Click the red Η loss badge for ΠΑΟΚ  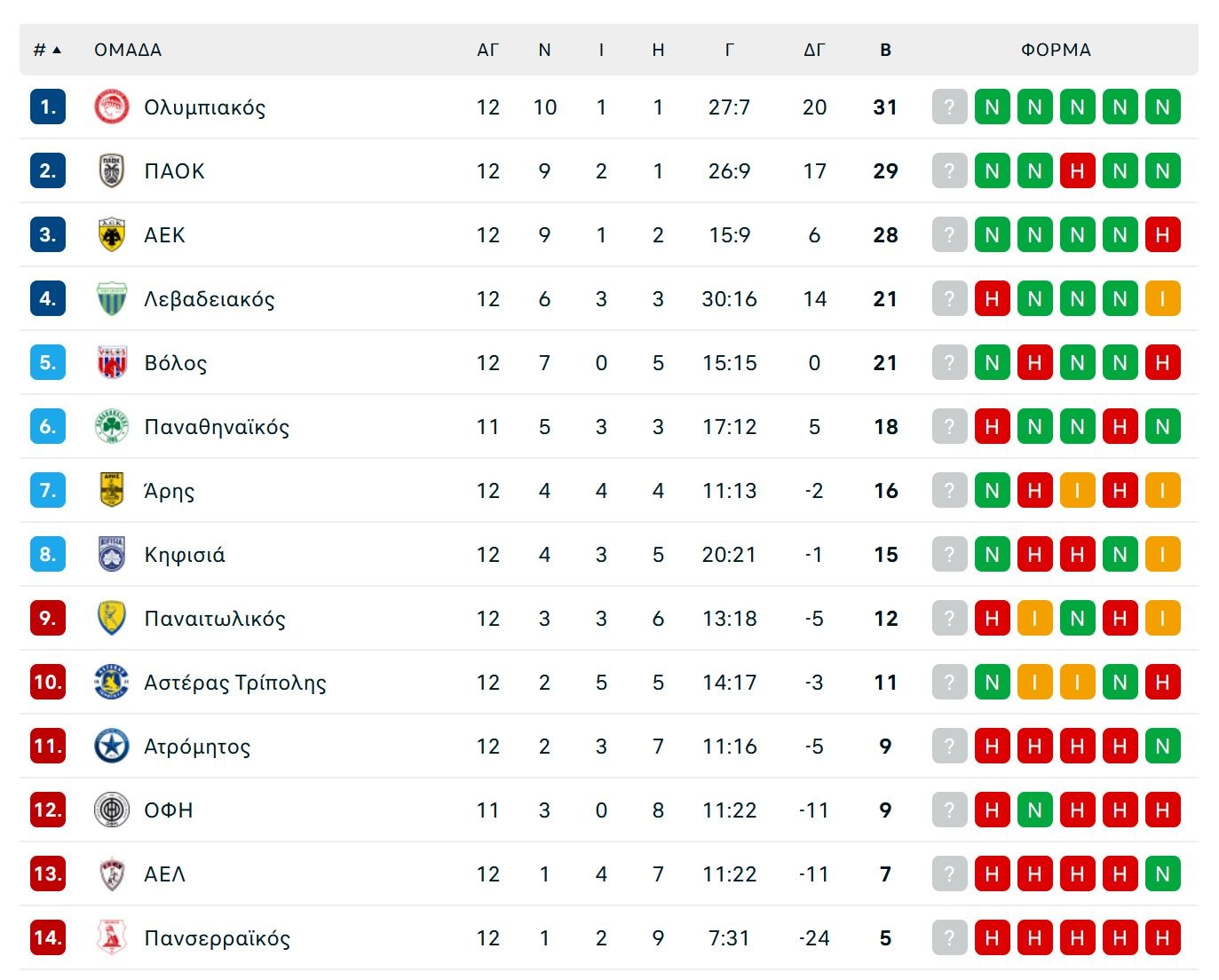click(x=1077, y=171)
